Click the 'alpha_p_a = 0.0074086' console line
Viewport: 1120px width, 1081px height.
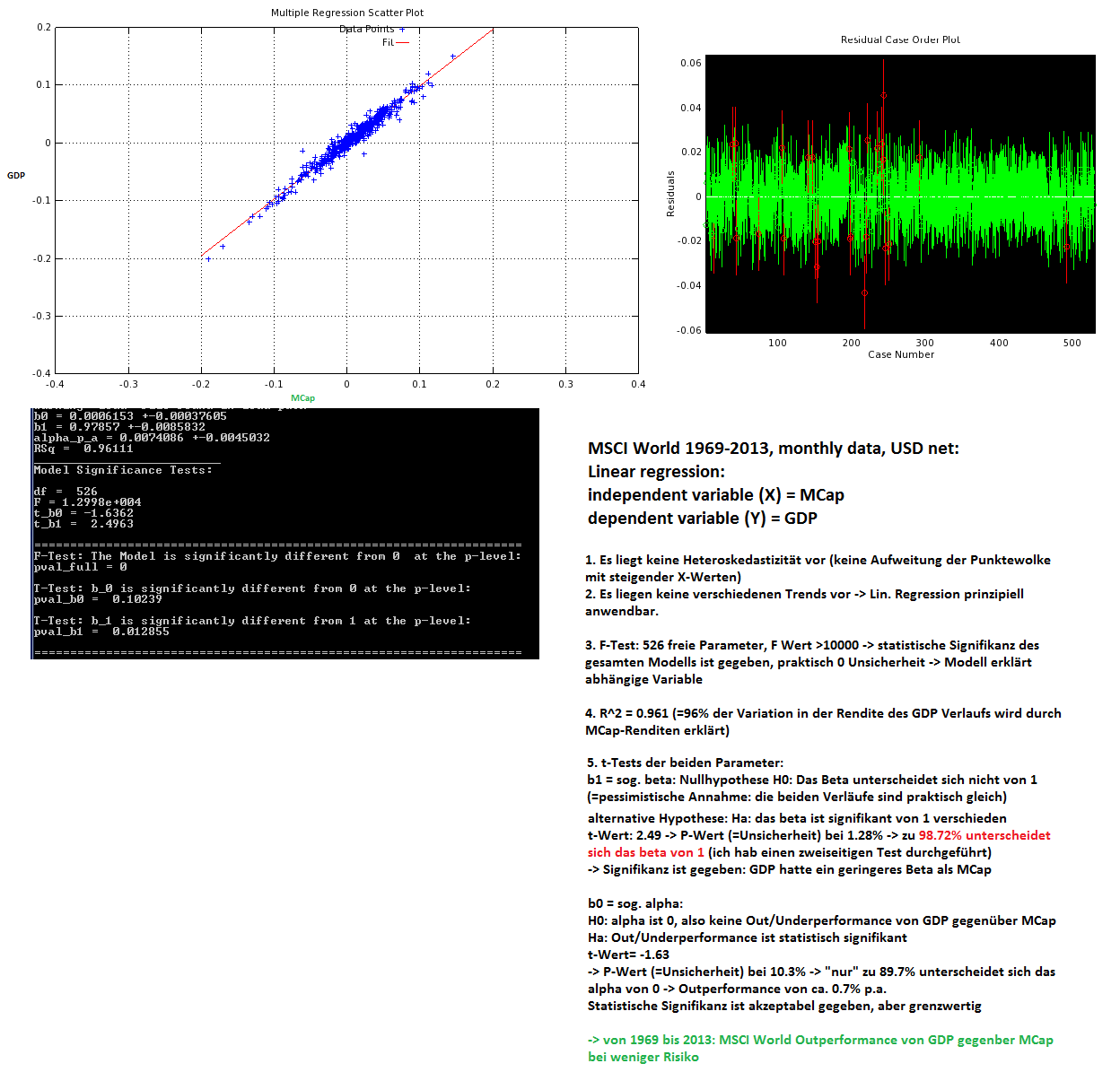coord(152,438)
